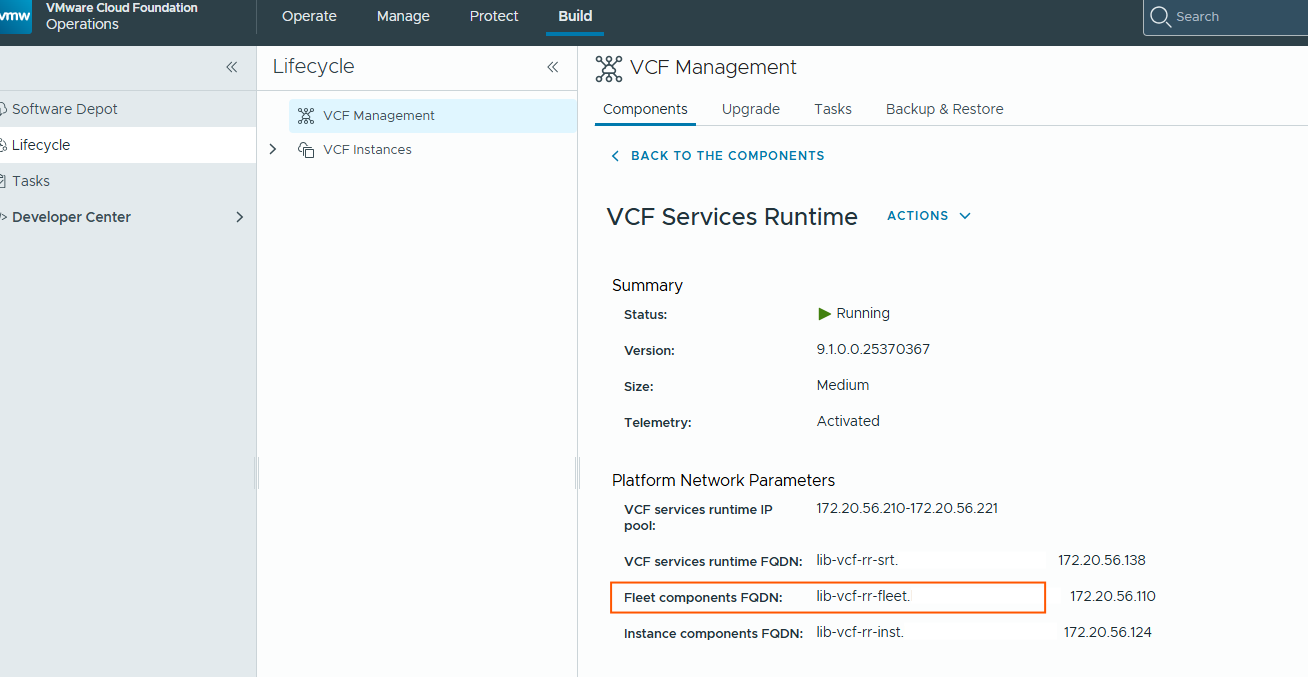Click the search magnifier icon

(1160, 17)
